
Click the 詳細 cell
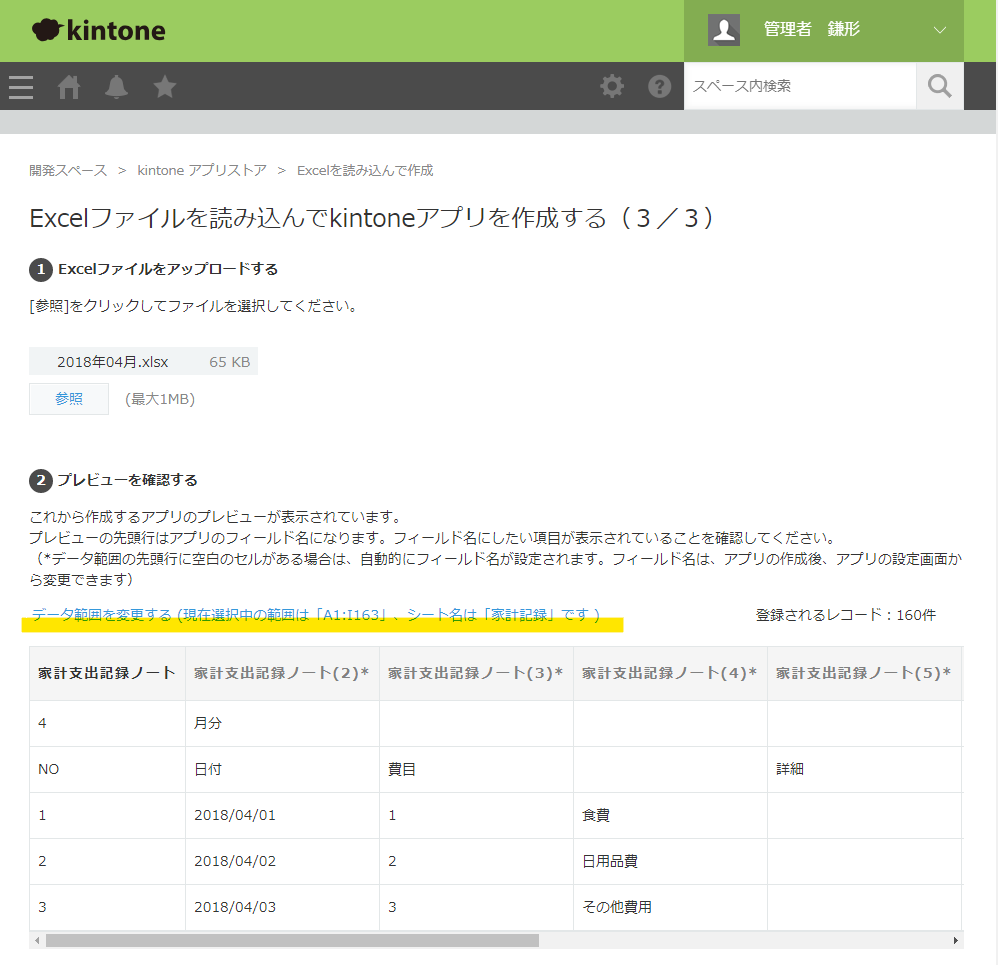click(864, 770)
